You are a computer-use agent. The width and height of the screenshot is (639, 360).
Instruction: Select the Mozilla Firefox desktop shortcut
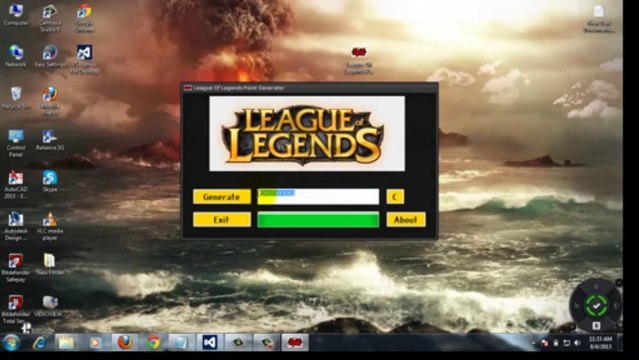click(x=50, y=101)
